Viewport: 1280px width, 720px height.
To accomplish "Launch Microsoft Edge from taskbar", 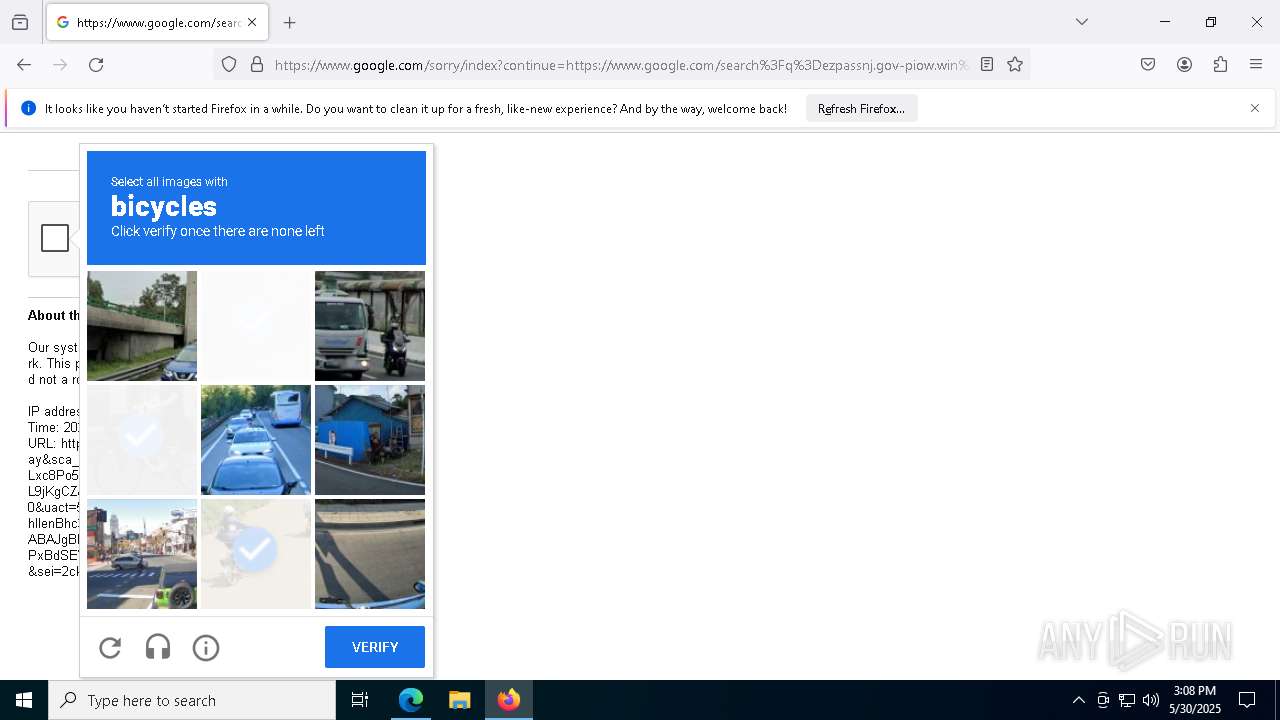I will (411, 700).
